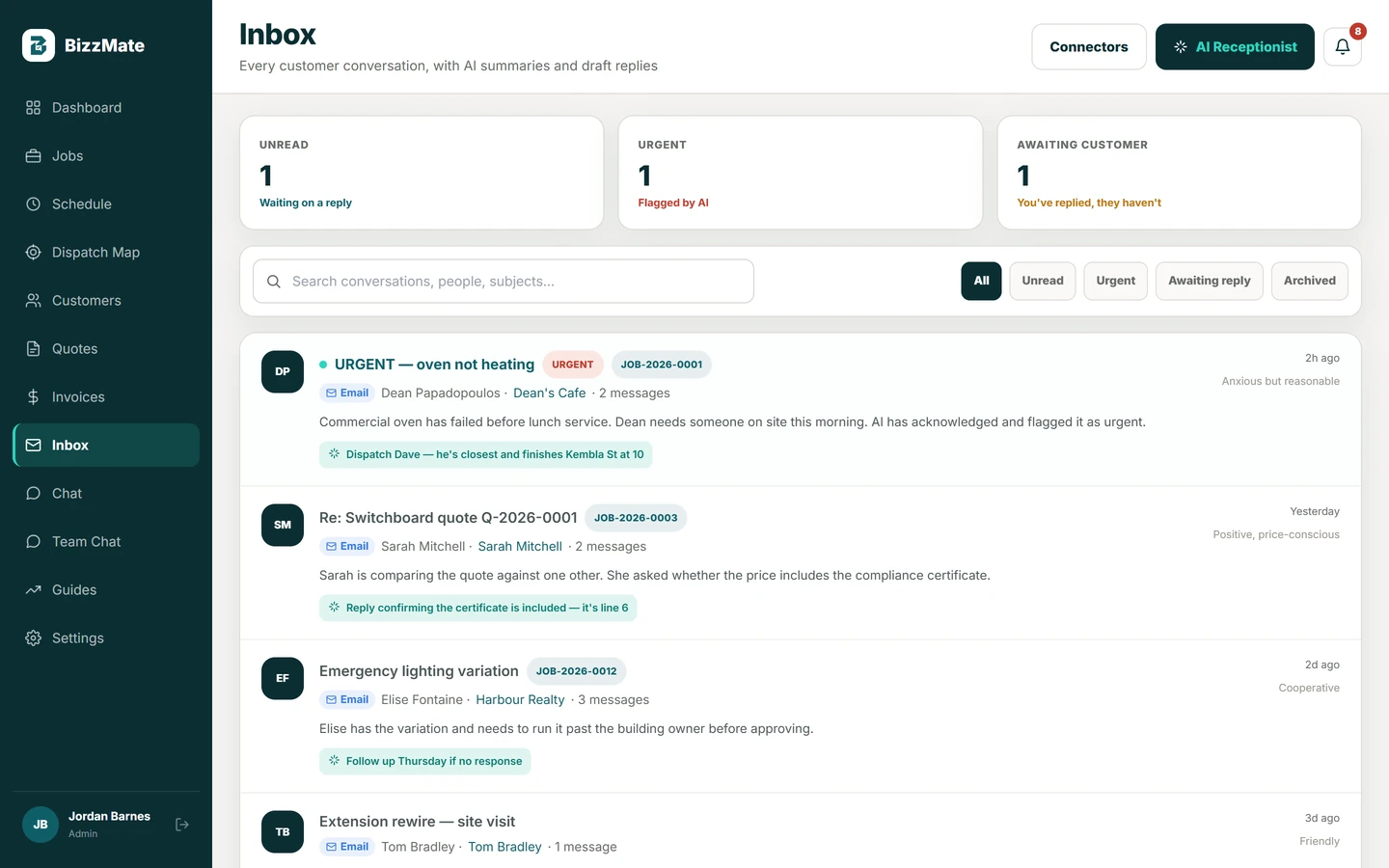Click the Email badge on Elise Fontaine row
Viewport: 1389px width, 868px height.
347,699
